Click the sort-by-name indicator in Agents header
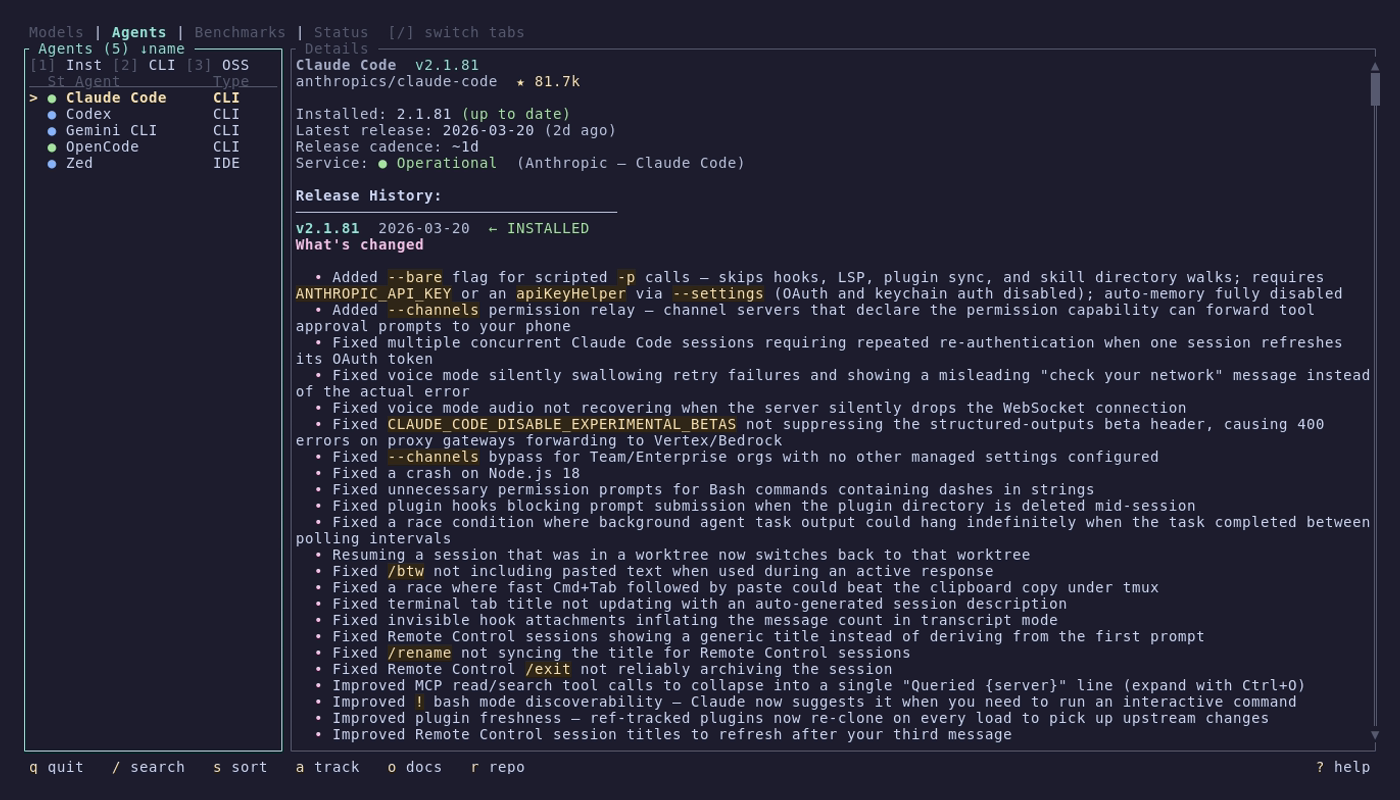Viewport: 1400px width, 800px height. coord(162,49)
